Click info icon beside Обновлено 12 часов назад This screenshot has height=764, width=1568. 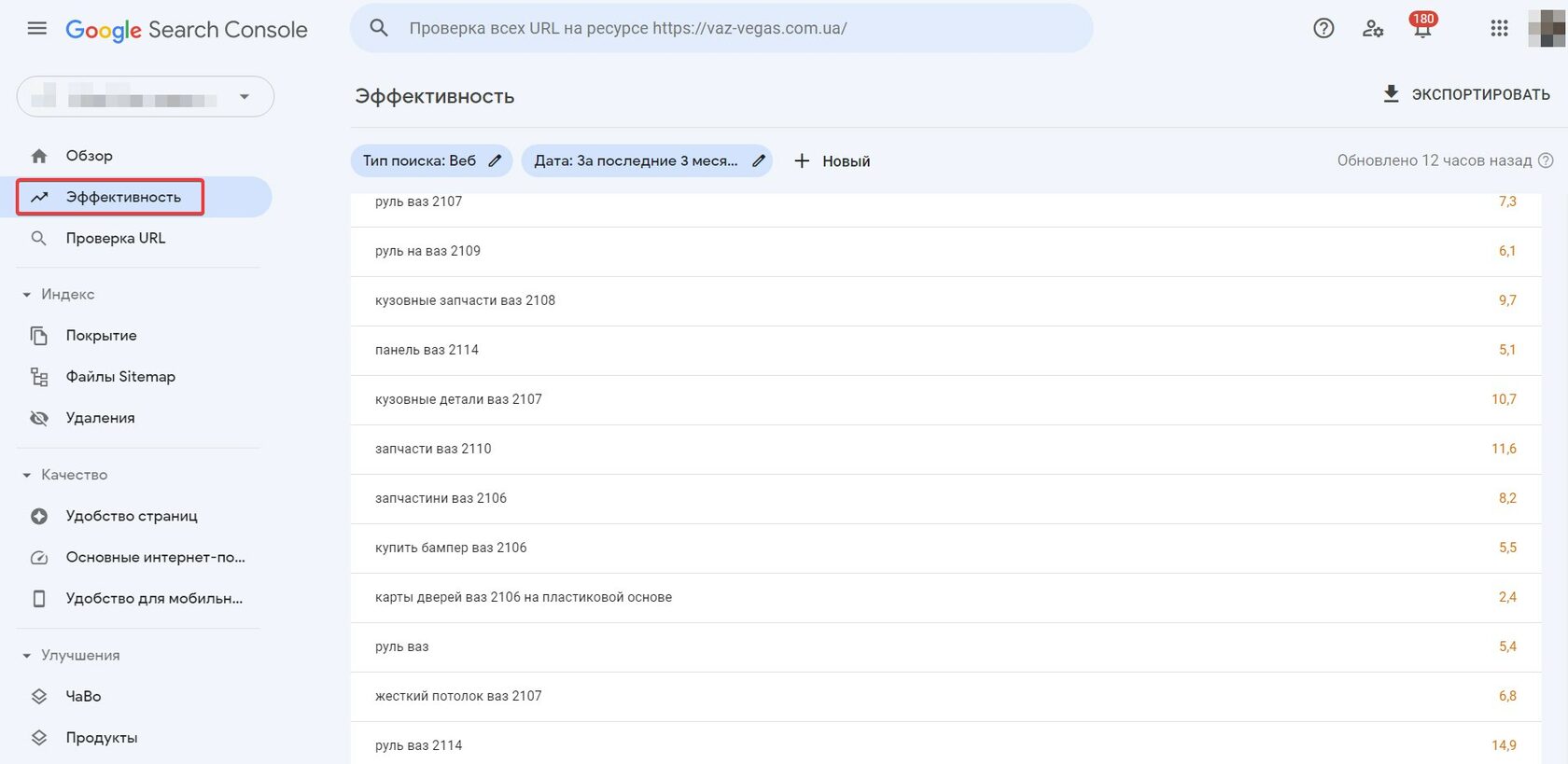pos(1546,160)
